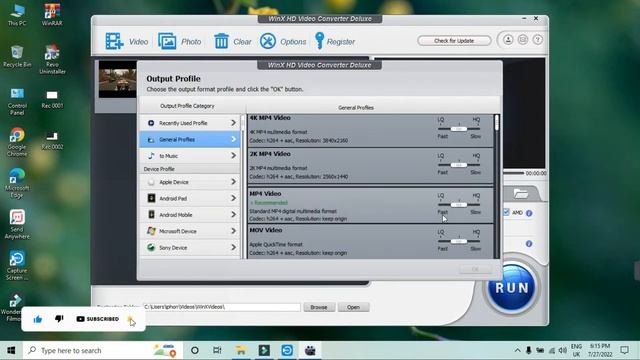Choose 2K MP4 Video profile
The image size is (640, 360).
point(370,166)
